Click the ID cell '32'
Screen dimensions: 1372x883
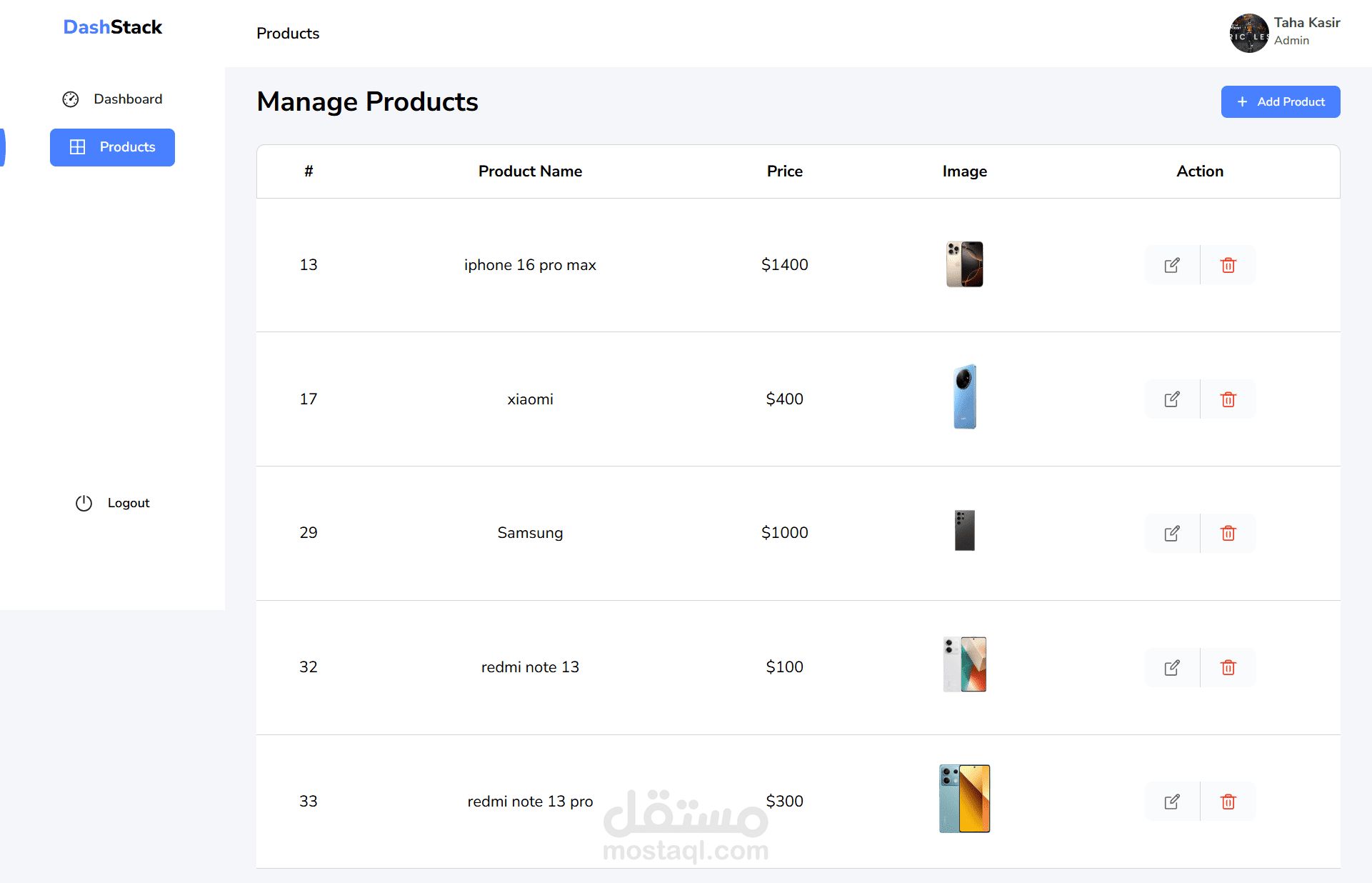click(309, 667)
